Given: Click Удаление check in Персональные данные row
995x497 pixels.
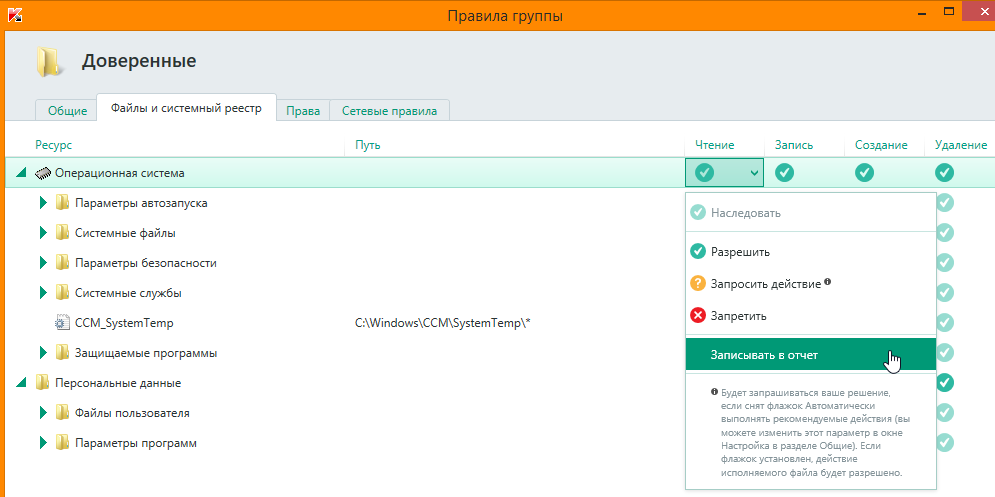Looking at the screenshot, I should 945,383.
